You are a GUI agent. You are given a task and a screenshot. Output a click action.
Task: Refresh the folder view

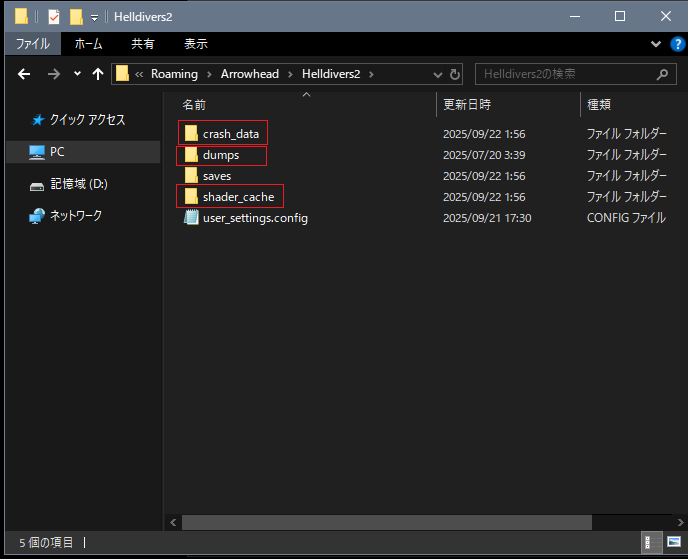455,74
